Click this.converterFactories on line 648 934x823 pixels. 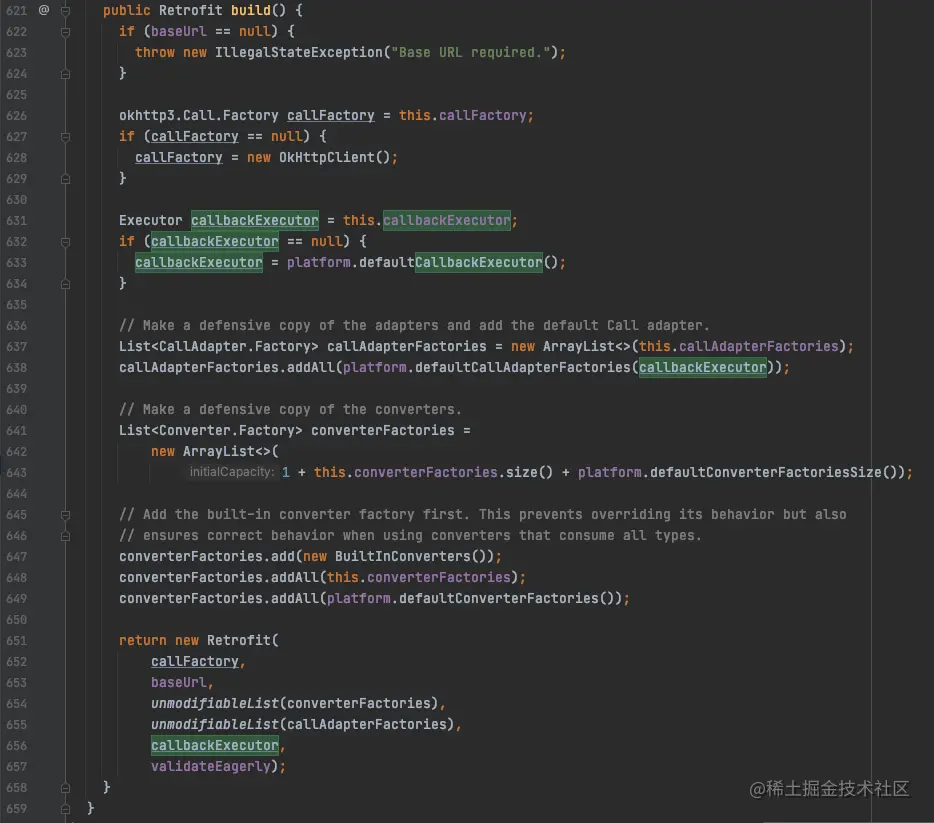[419, 577]
